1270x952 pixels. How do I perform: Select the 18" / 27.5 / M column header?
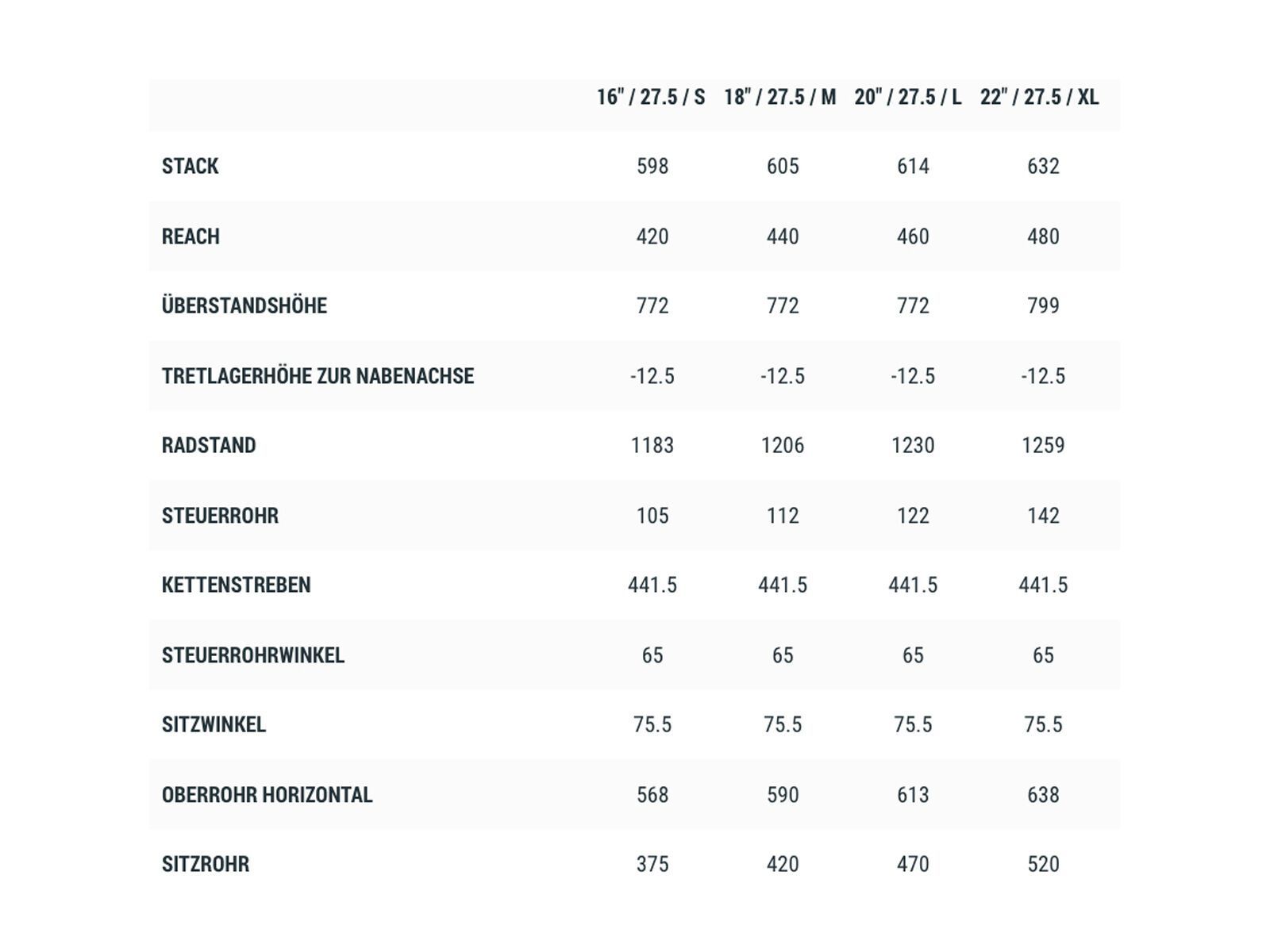(x=780, y=98)
